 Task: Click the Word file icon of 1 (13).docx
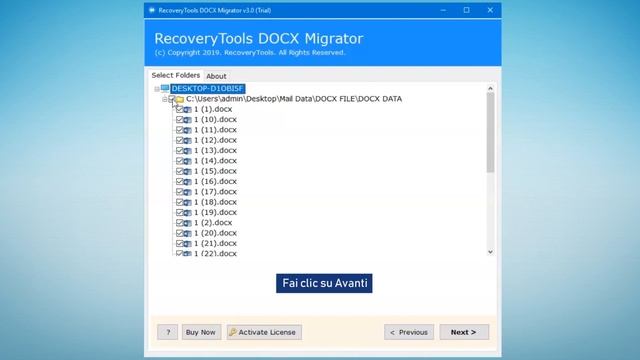click(187, 151)
